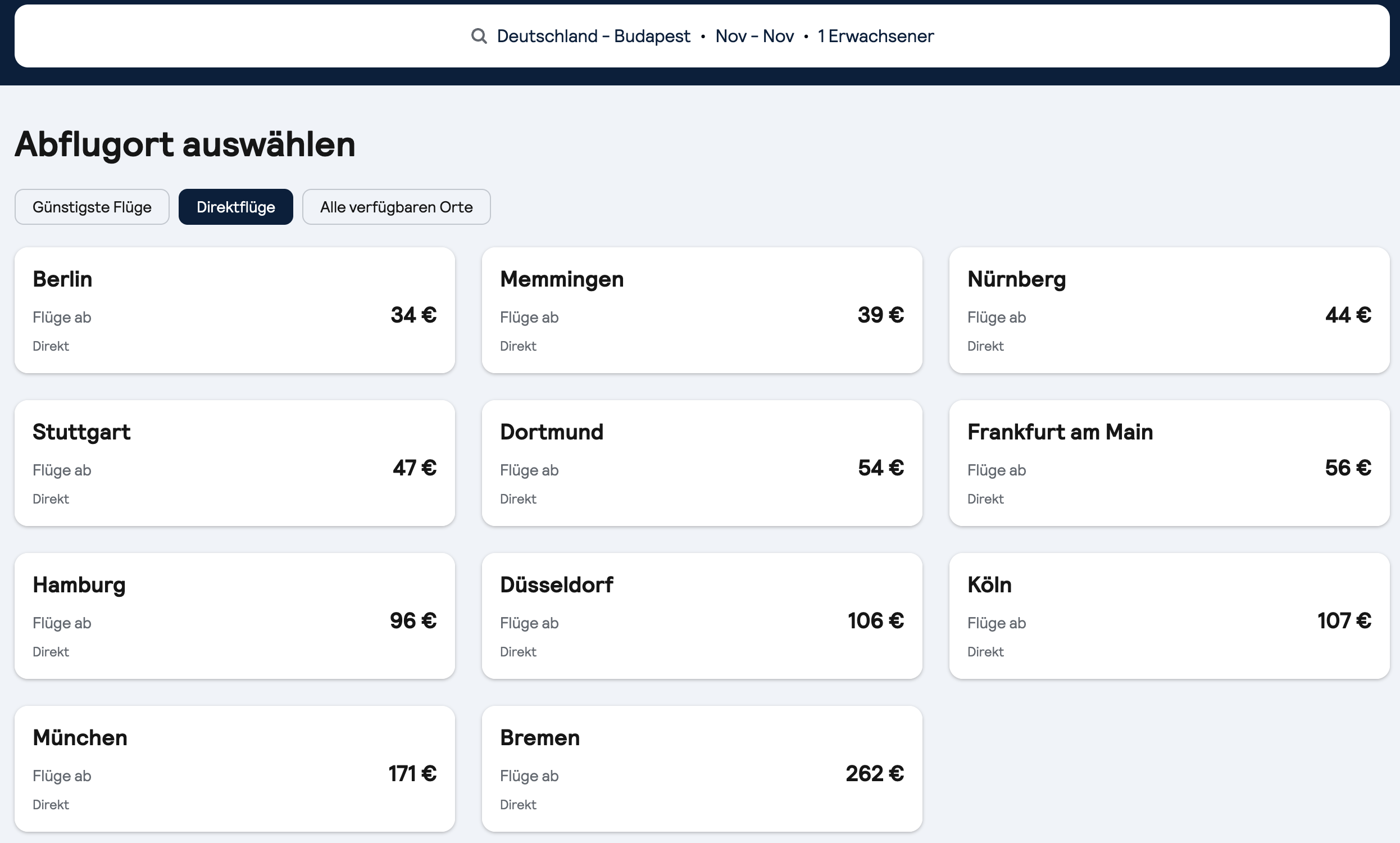Open Düsseldorf flights from 106 €
Image resolution: width=1400 pixels, height=843 pixels.
tap(702, 616)
